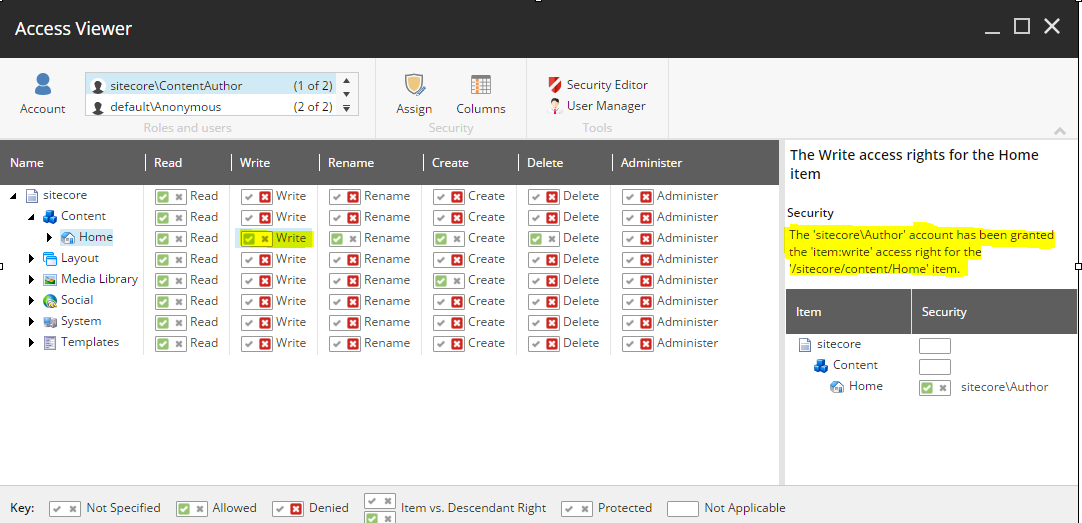Click the Social globe icon
Viewport: 1082px width, 523px height.
click(50, 301)
